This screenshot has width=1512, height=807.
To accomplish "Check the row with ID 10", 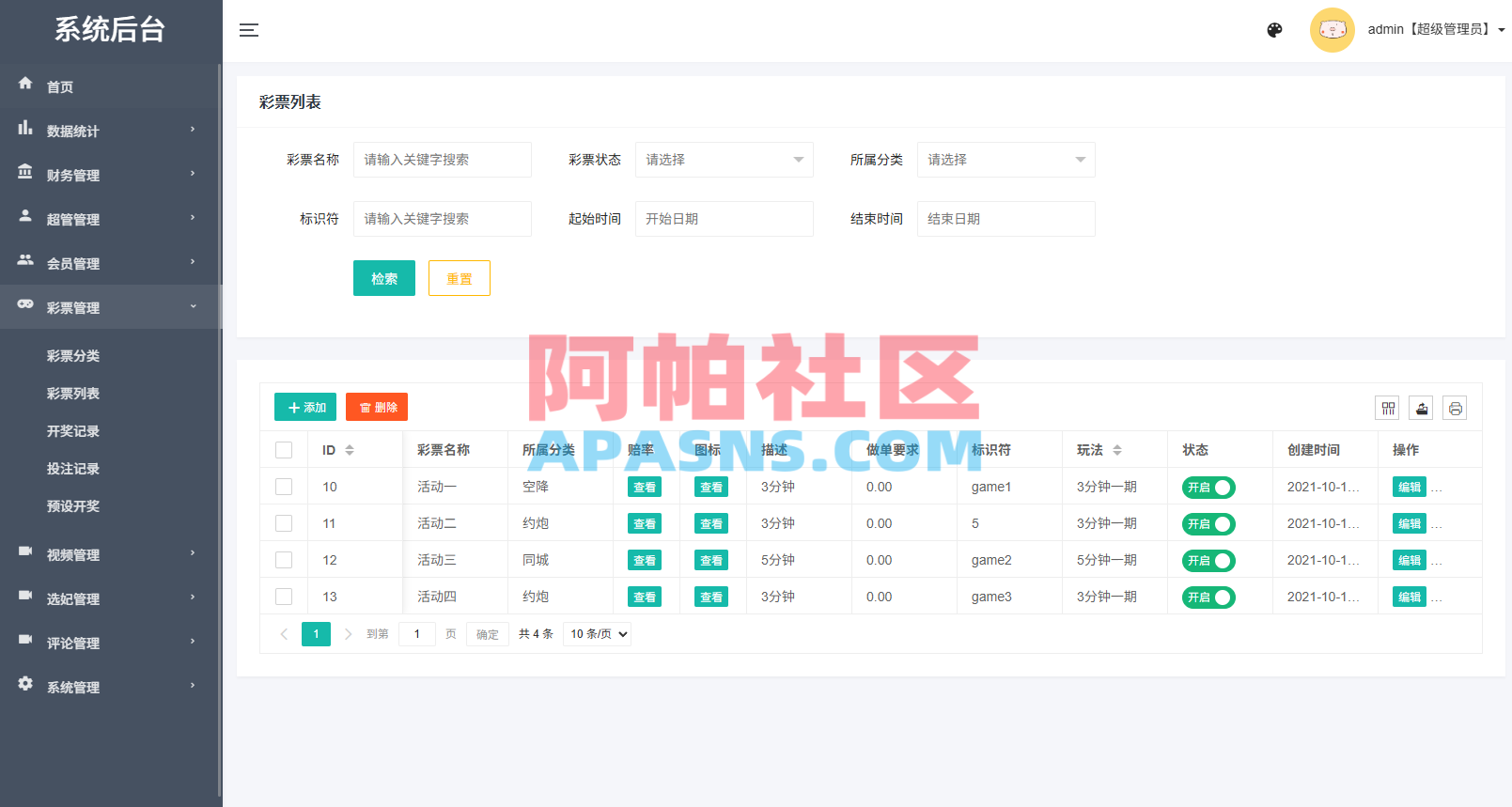I will point(284,487).
